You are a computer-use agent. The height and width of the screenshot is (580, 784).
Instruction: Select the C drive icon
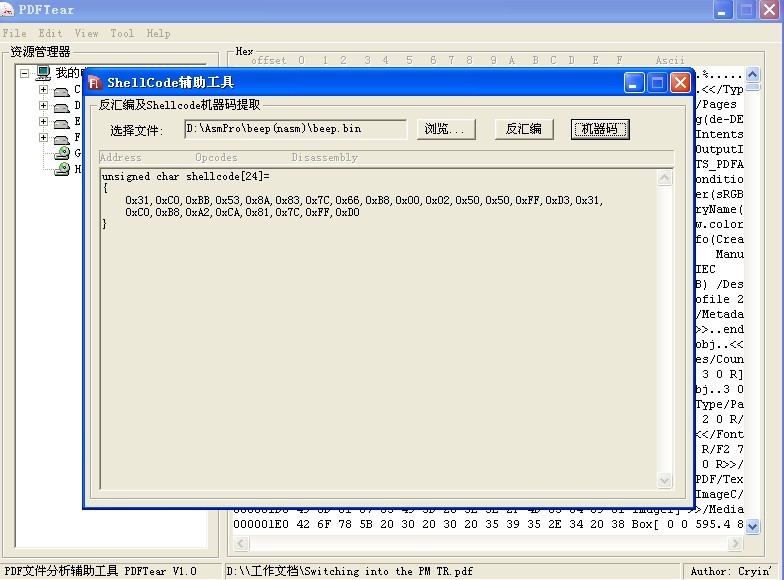61,91
